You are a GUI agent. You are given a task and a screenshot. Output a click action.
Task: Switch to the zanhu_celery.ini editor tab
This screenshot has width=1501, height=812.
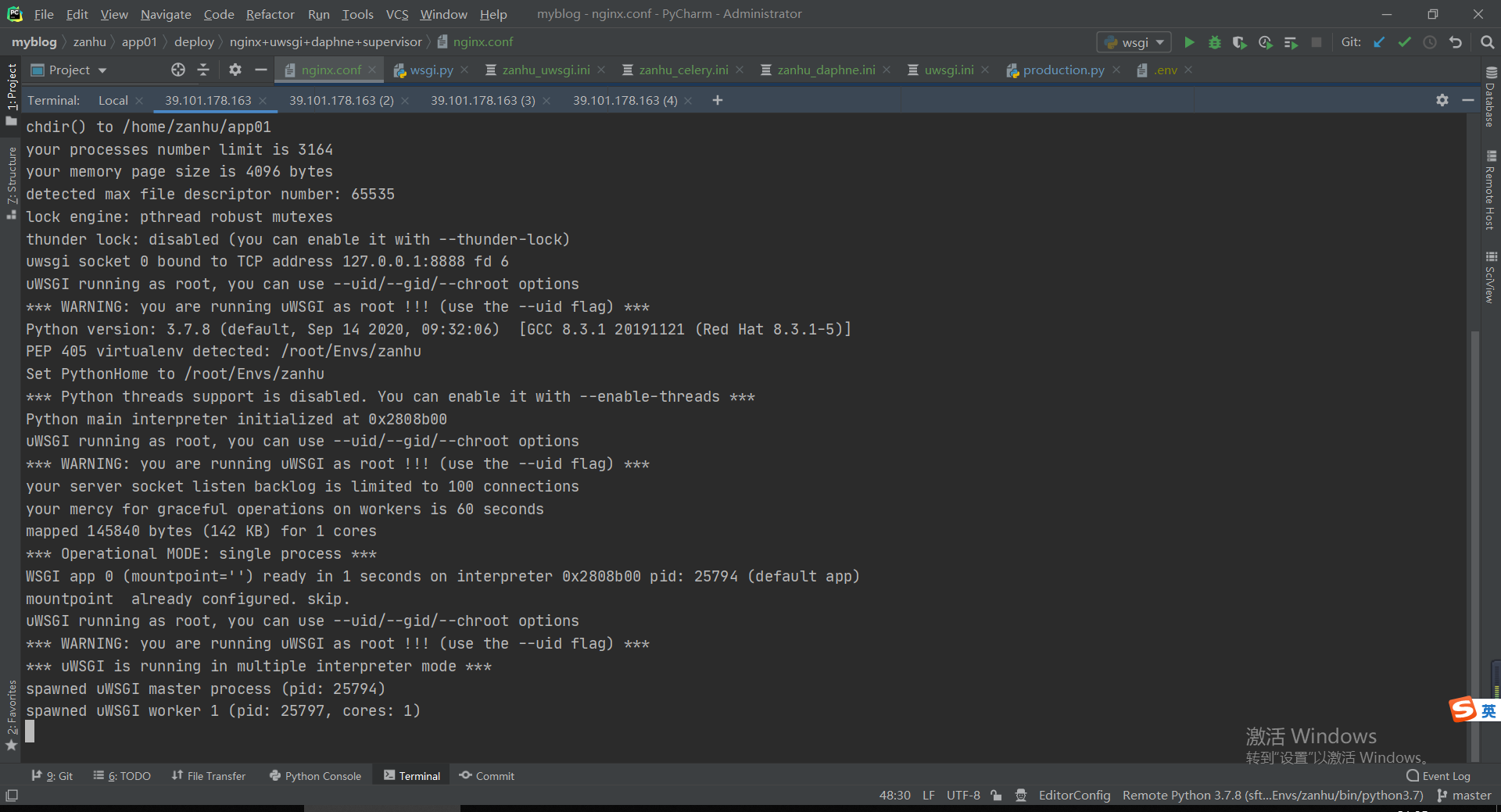pyautogui.click(x=683, y=70)
